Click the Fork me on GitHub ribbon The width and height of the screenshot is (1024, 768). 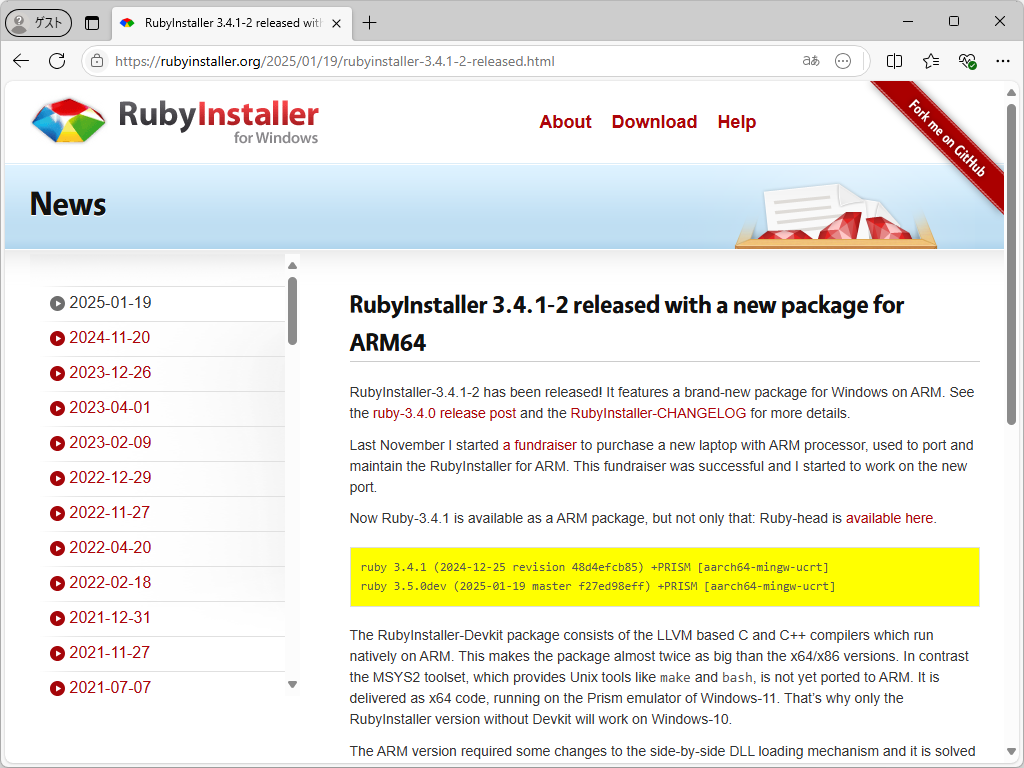[946, 138]
